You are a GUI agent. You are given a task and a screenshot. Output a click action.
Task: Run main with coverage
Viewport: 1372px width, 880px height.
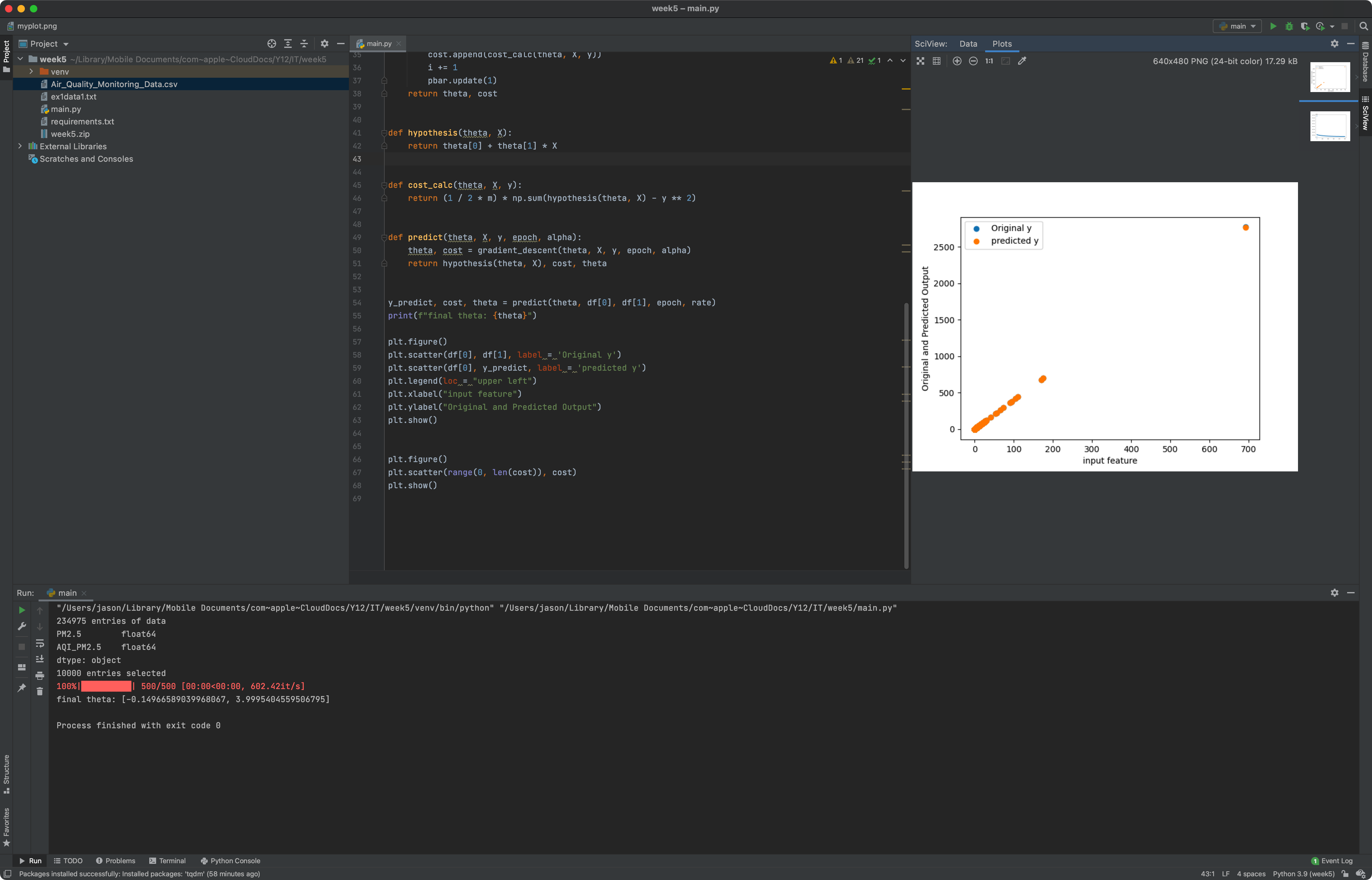click(x=1305, y=26)
